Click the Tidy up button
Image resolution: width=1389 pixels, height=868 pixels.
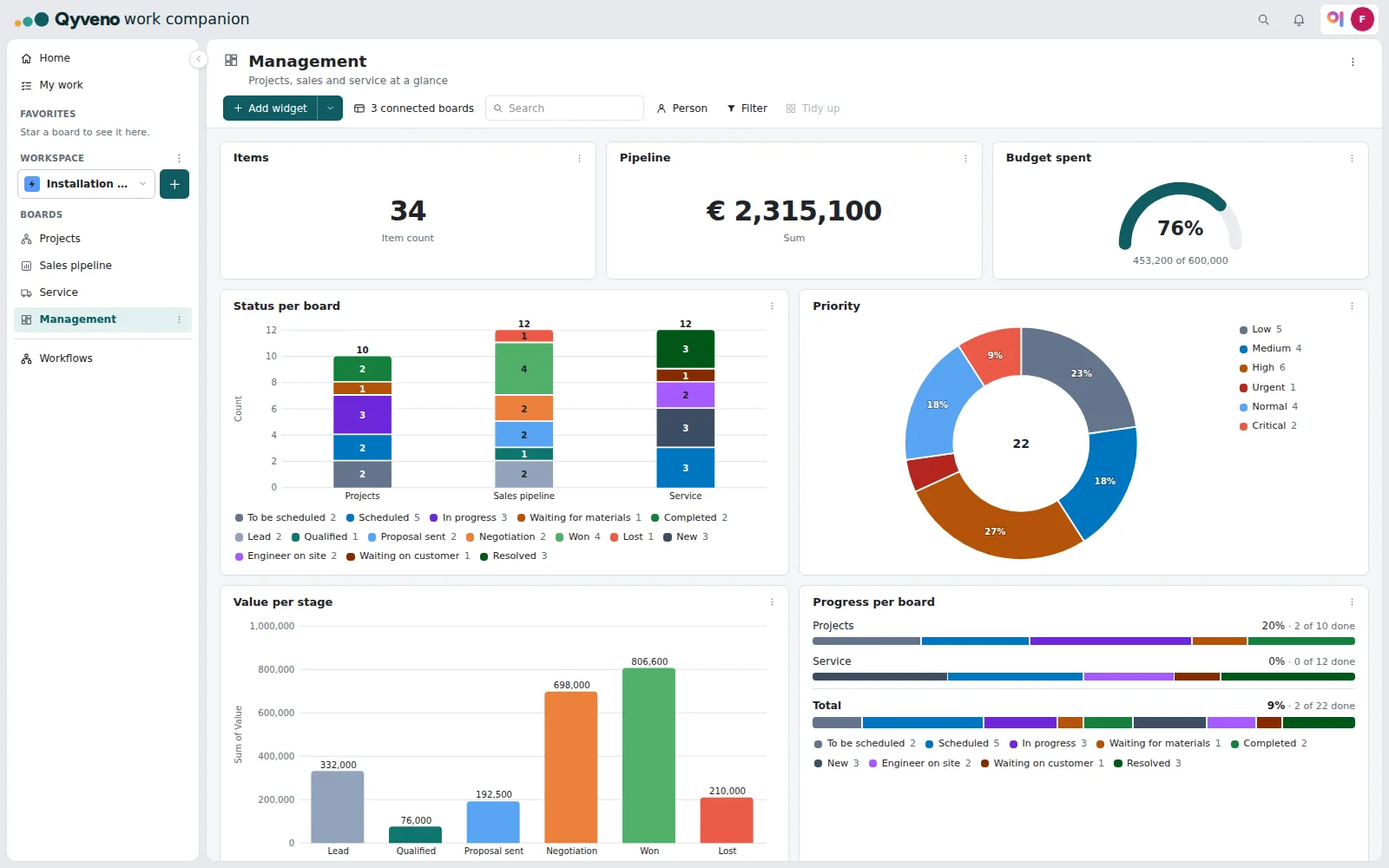point(813,108)
